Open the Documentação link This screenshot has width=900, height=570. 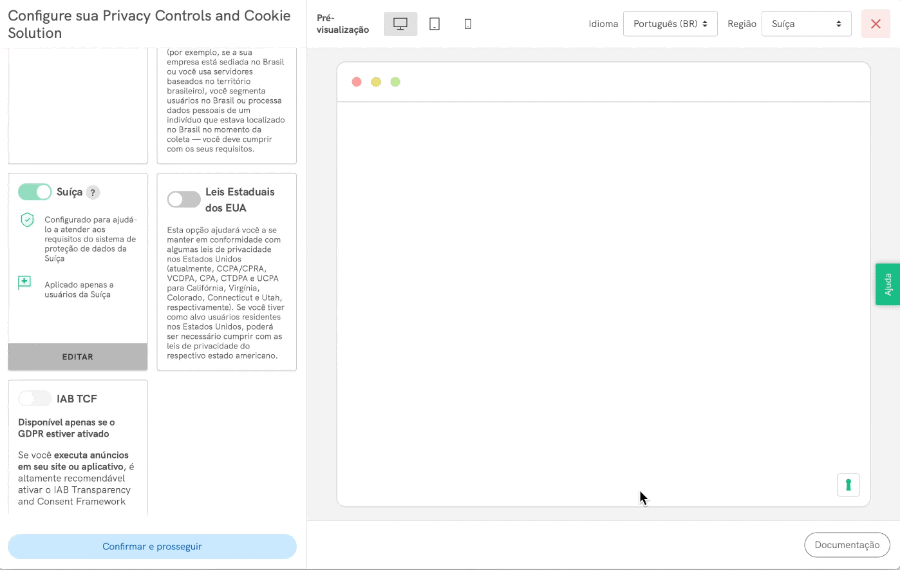846,545
